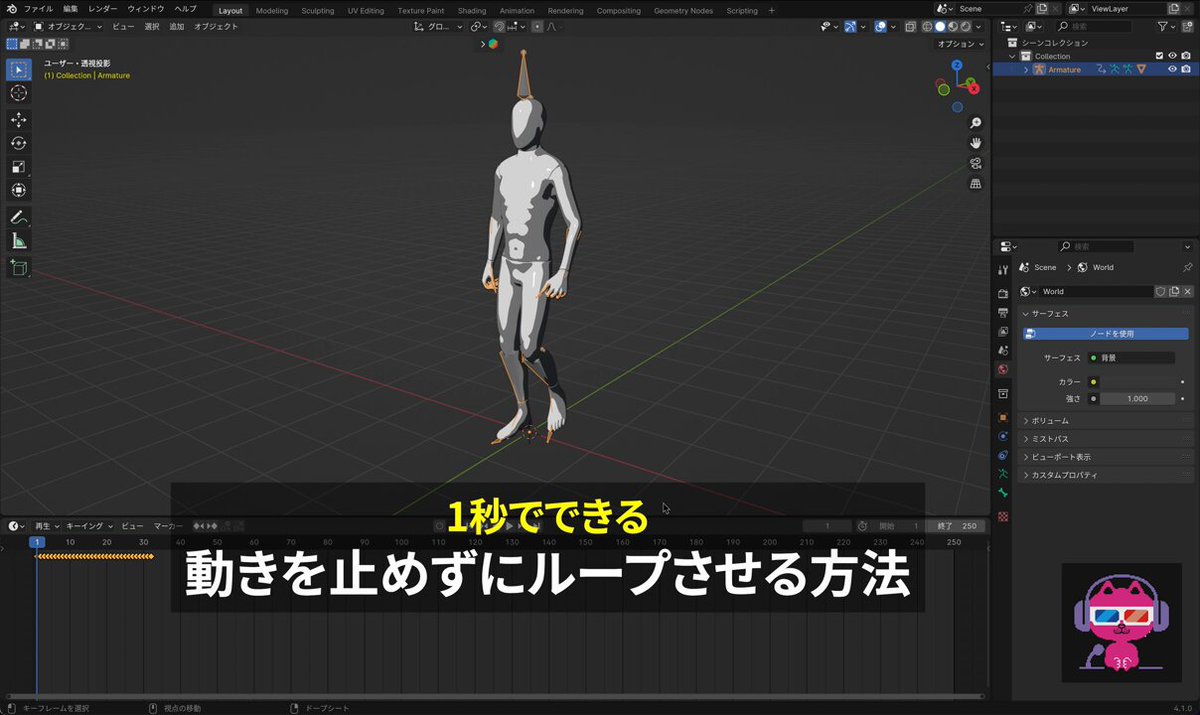Select the Select Box tool in left toolbar
This screenshot has height=715, width=1200.
click(x=18, y=70)
